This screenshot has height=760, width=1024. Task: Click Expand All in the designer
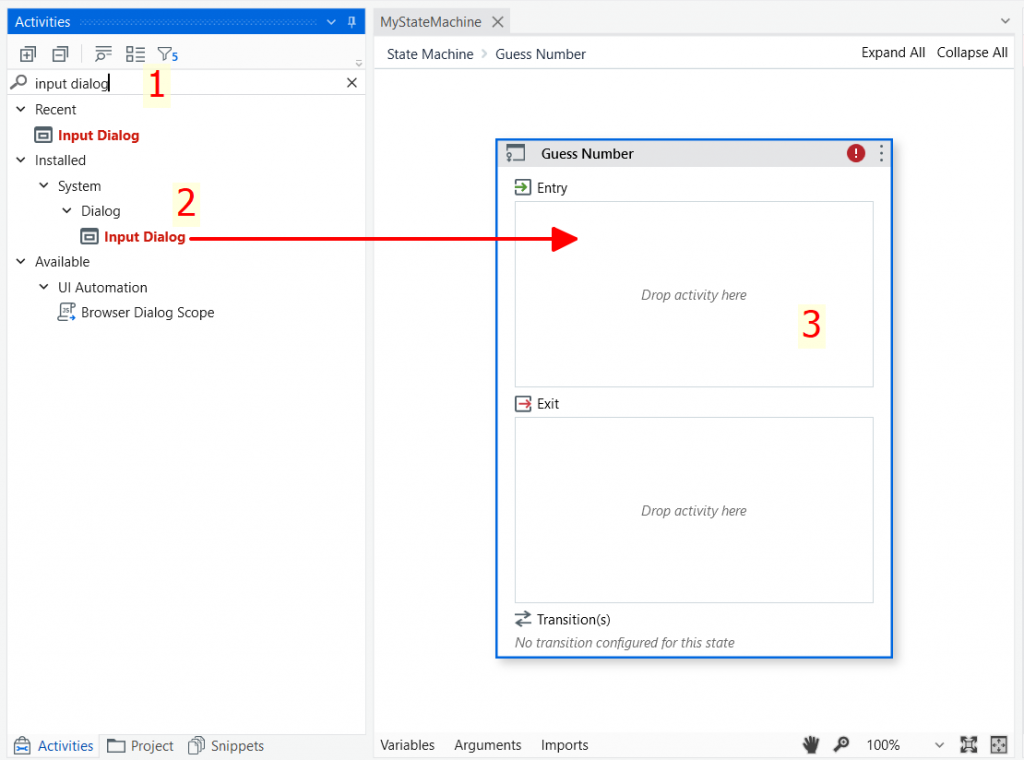pyautogui.click(x=893, y=52)
